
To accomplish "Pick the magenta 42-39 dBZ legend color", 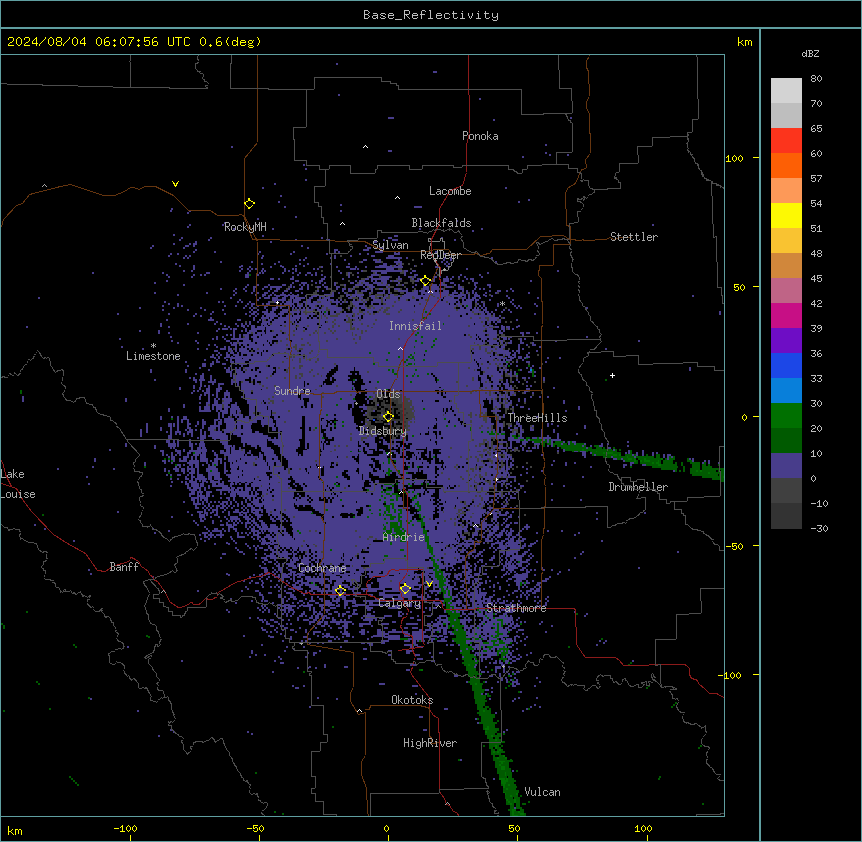I will click(x=786, y=315).
